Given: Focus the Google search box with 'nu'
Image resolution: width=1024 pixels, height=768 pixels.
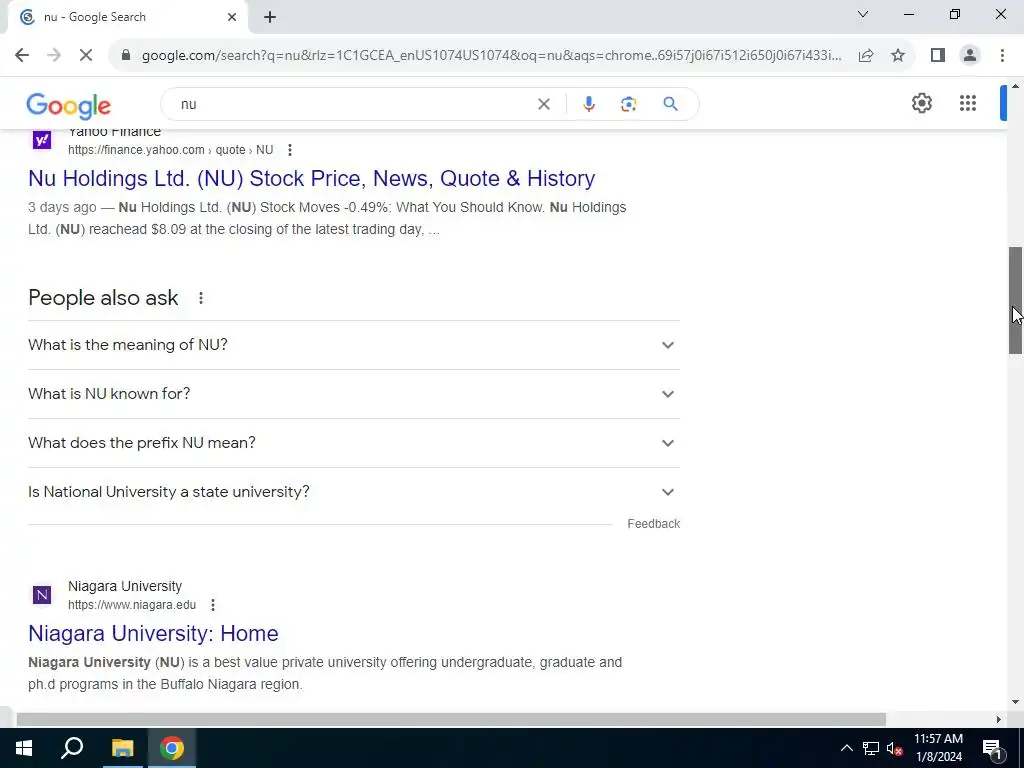Looking at the screenshot, I should pyautogui.click(x=356, y=104).
